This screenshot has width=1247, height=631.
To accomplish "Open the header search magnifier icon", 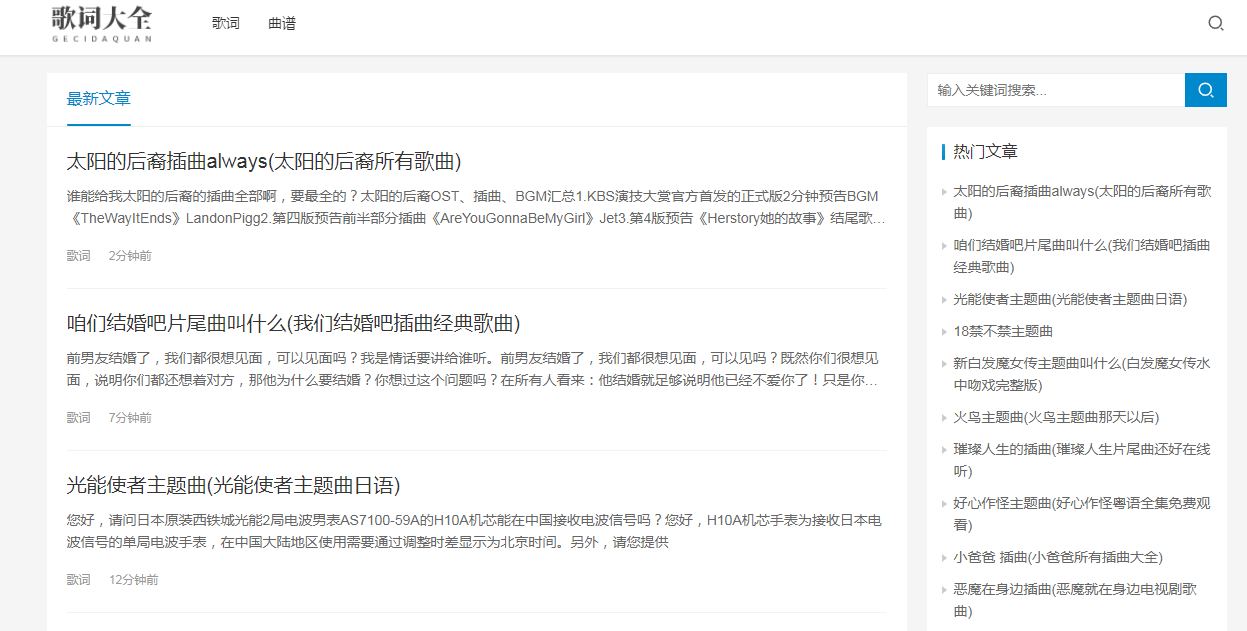I will pyautogui.click(x=1216, y=23).
